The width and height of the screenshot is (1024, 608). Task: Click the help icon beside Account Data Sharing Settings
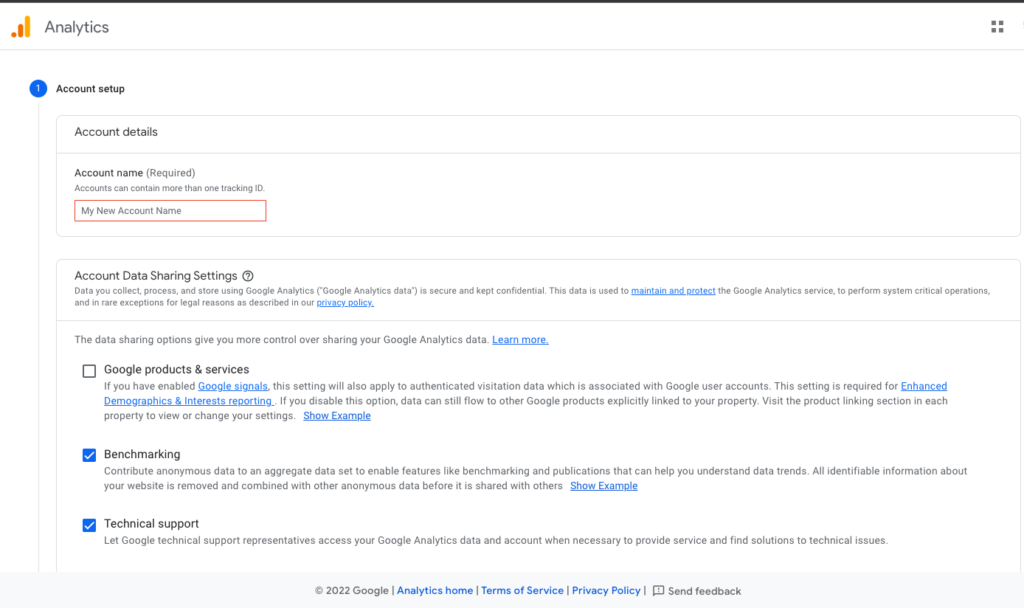click(248, 276)
